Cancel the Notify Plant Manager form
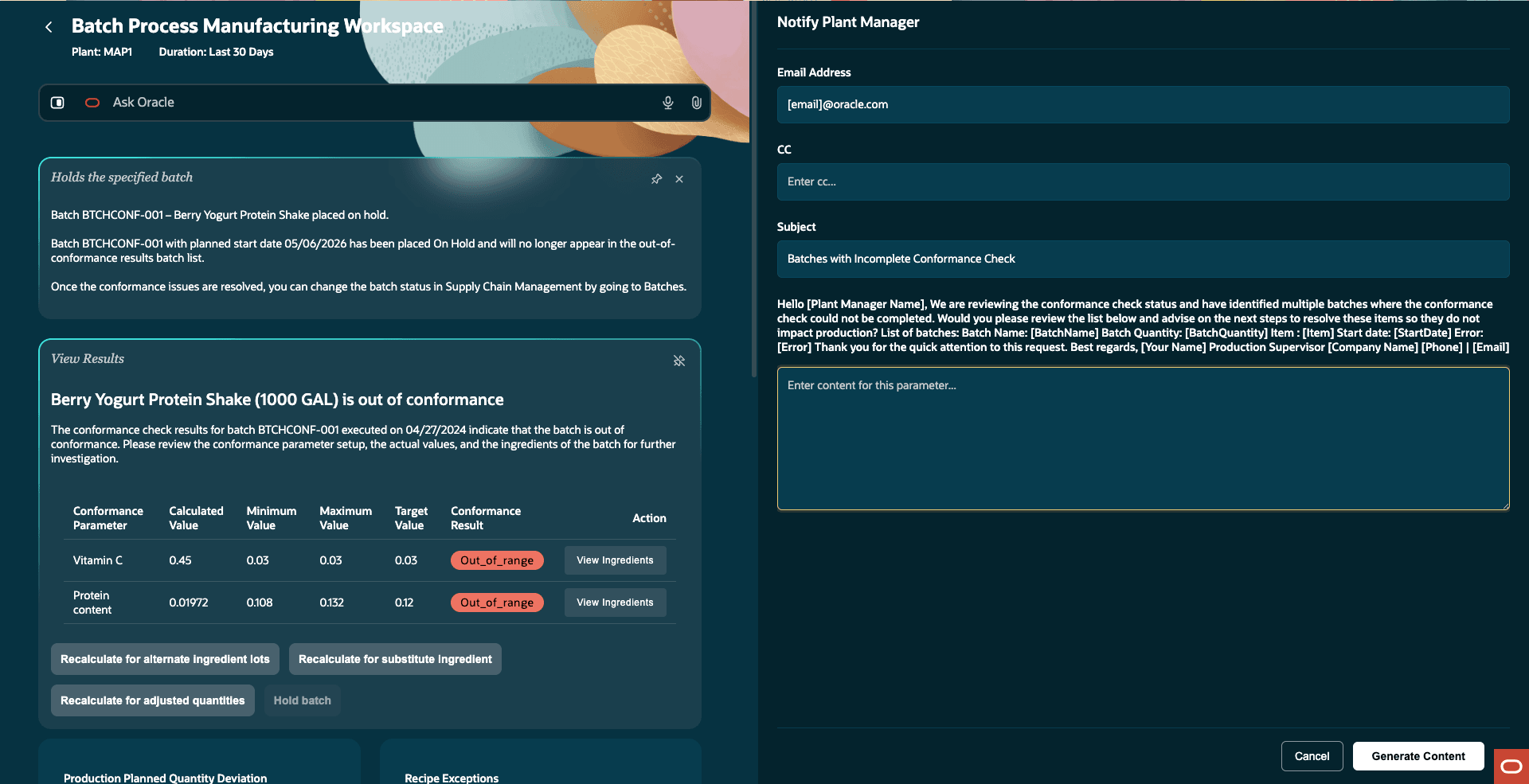Screen dimensions: 1529x784 click(1312, 756)
